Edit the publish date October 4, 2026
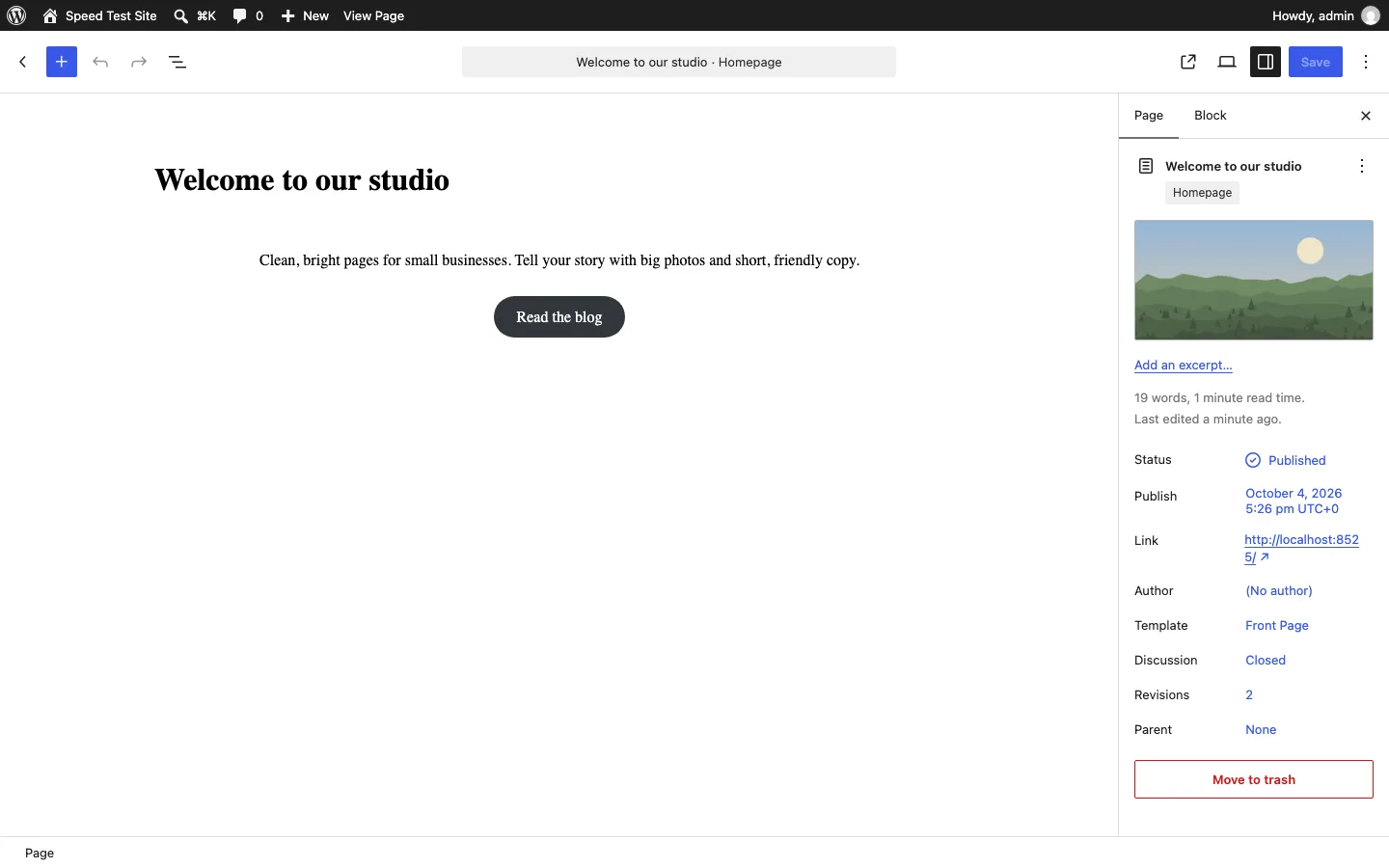The image size is (1389, 868). click(1294, 501)
